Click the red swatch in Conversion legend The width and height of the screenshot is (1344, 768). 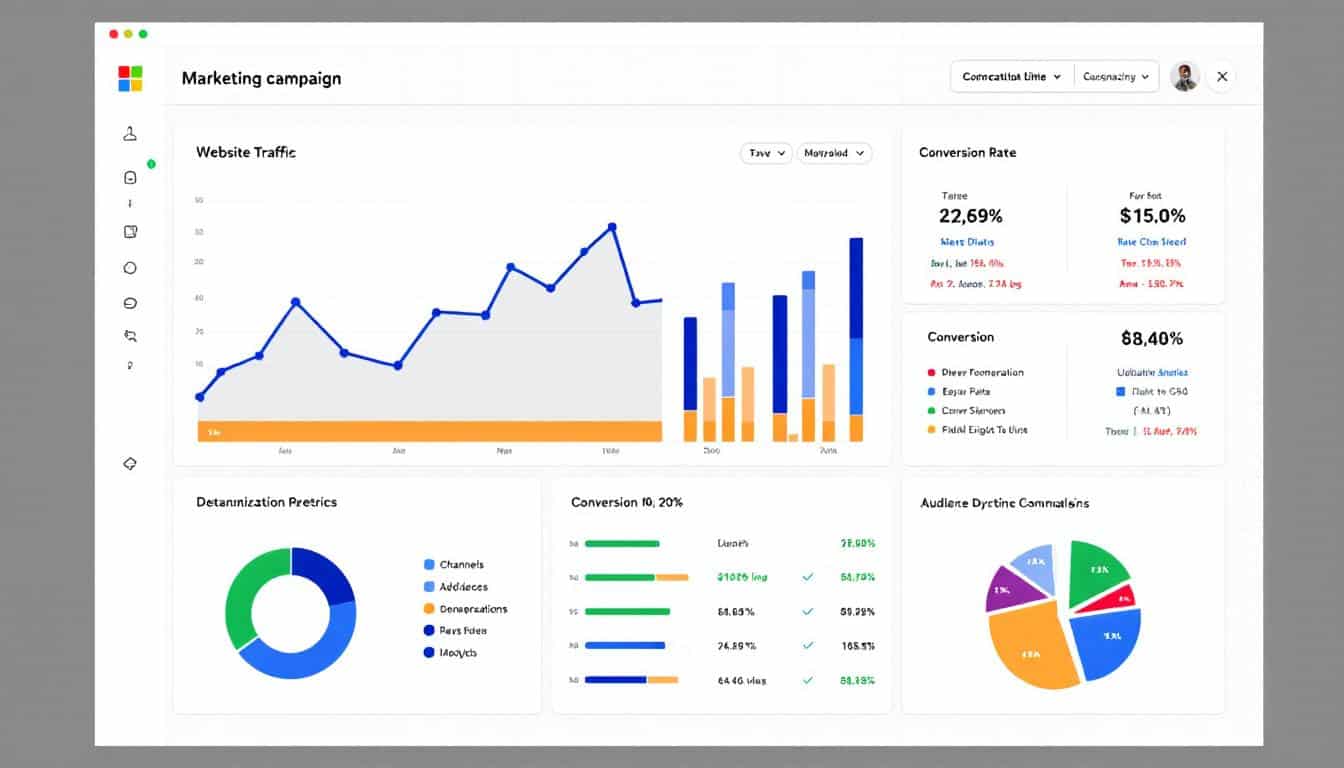point(932,372)
